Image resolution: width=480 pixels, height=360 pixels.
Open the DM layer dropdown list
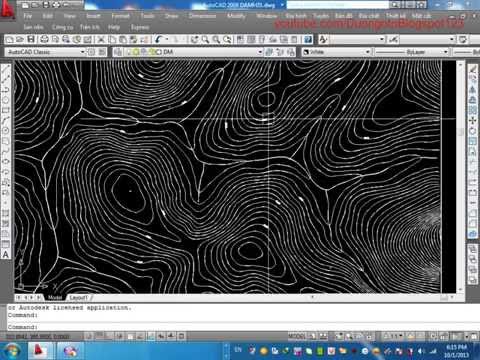pos(260,52)
